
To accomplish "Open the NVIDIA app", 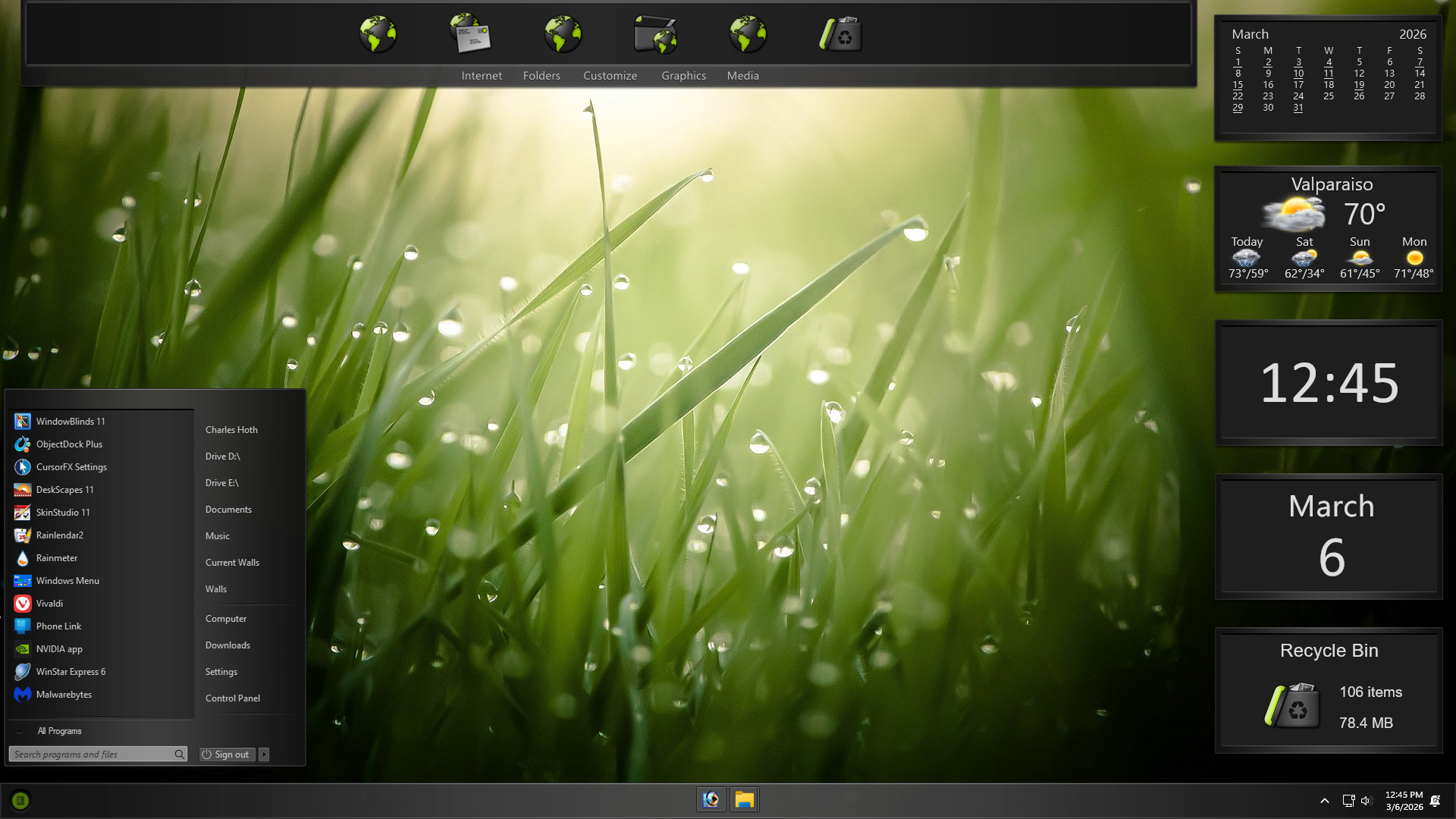I will (x=58, y=649).
